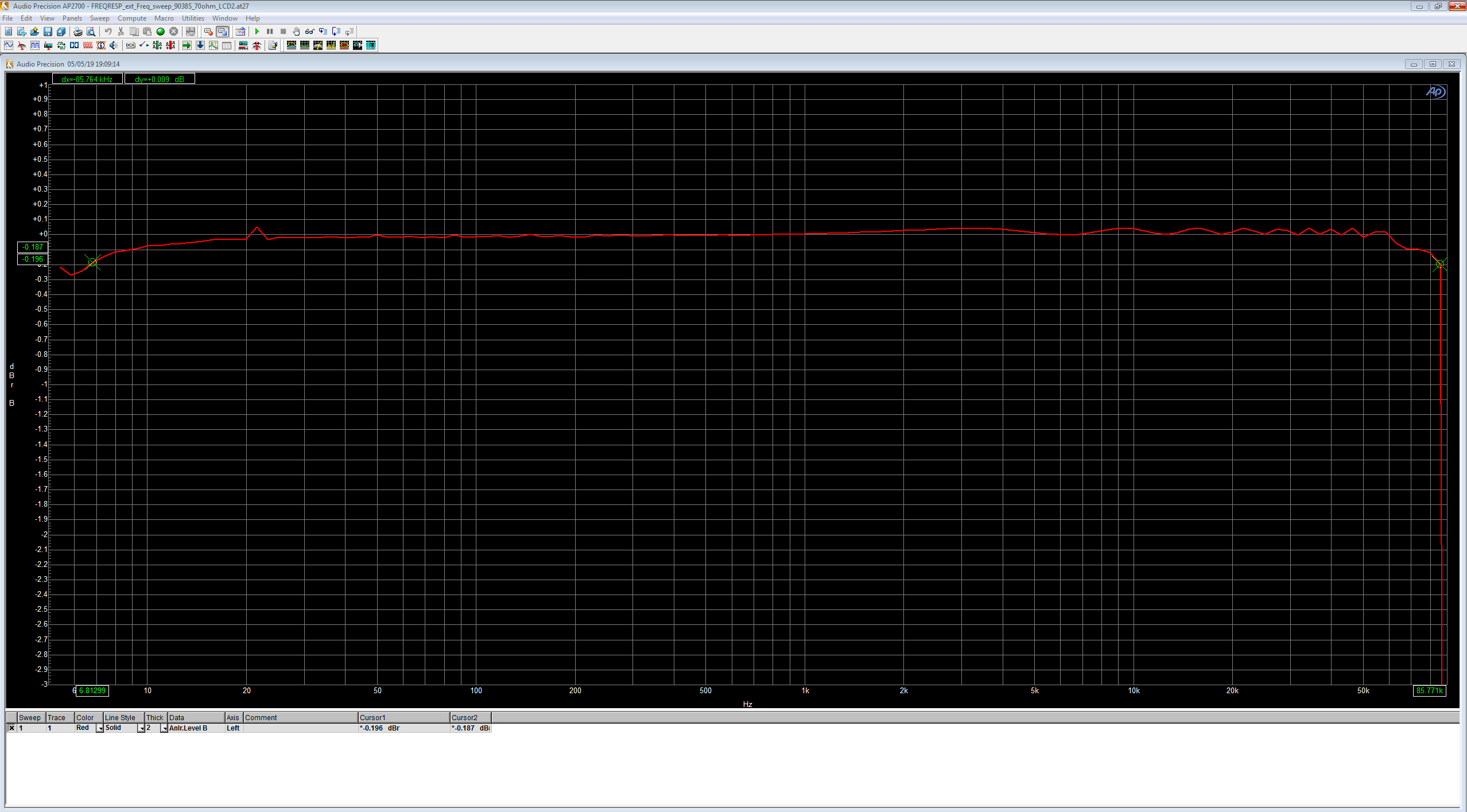Click the dx=-85.764 kHz readout

[x=87, y=79]
